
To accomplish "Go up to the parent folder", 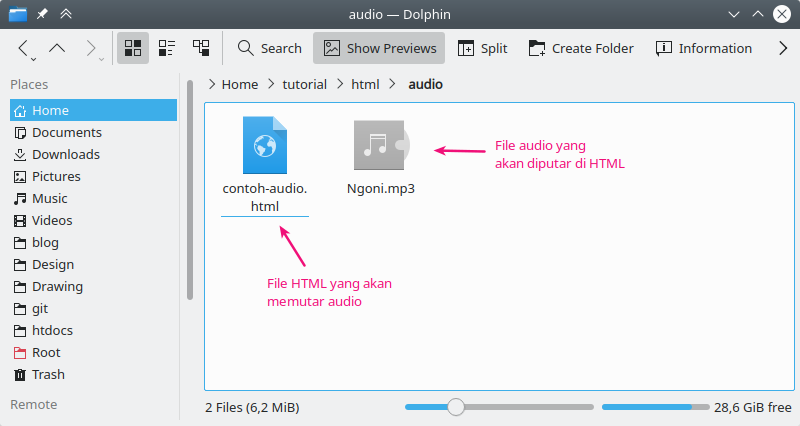I will point(57,48).
